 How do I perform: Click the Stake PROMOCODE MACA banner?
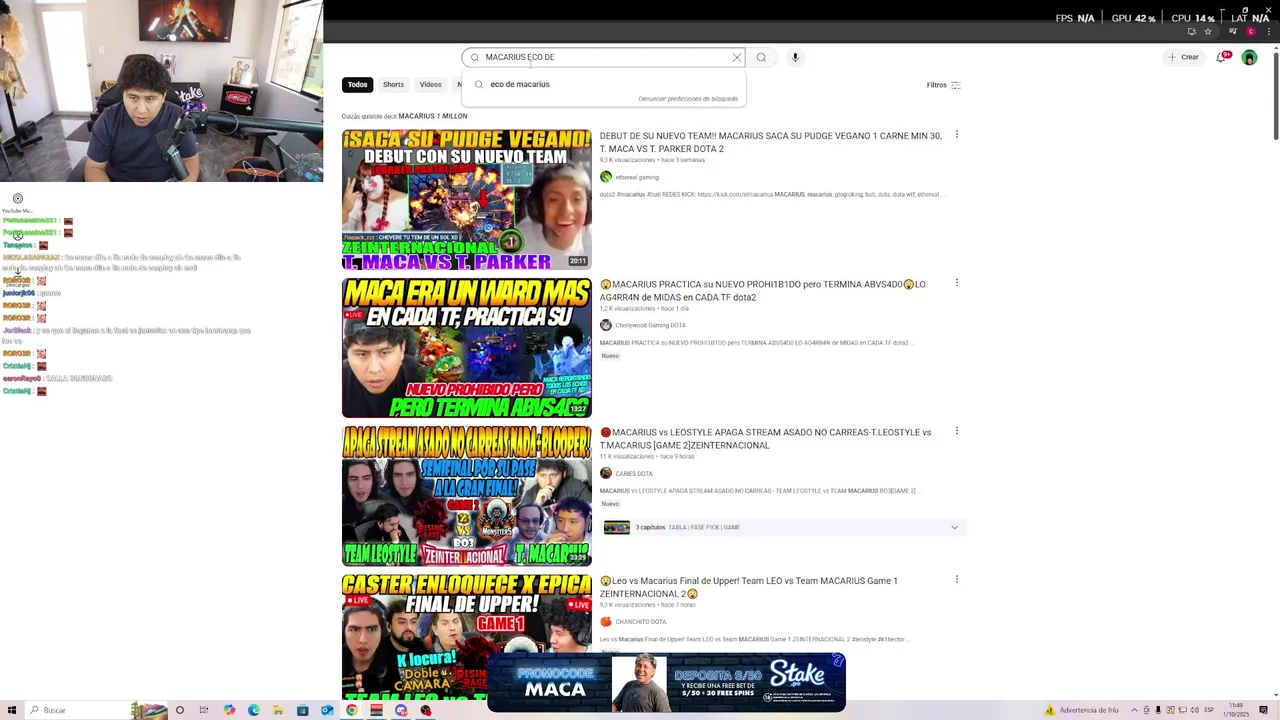[667, 682]
